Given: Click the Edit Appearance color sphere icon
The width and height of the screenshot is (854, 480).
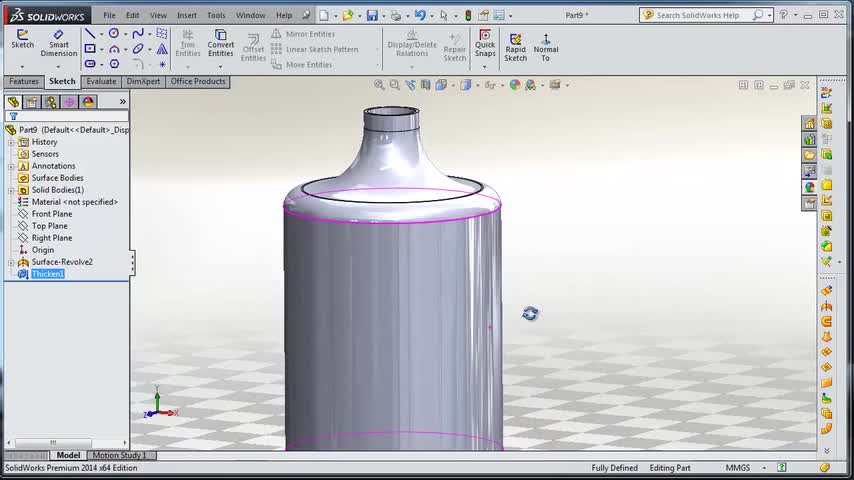Looking at the screenshot, I should pyautogui.click(x=515, y=85).
